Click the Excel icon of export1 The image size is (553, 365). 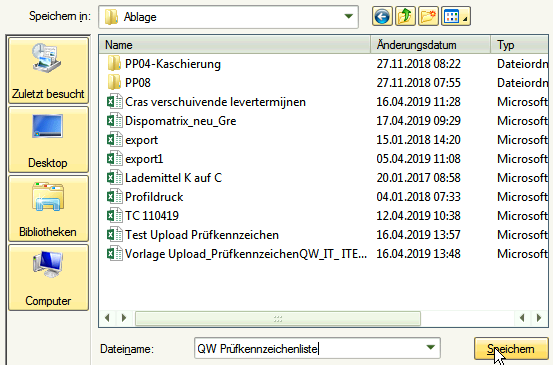point(114,159)
